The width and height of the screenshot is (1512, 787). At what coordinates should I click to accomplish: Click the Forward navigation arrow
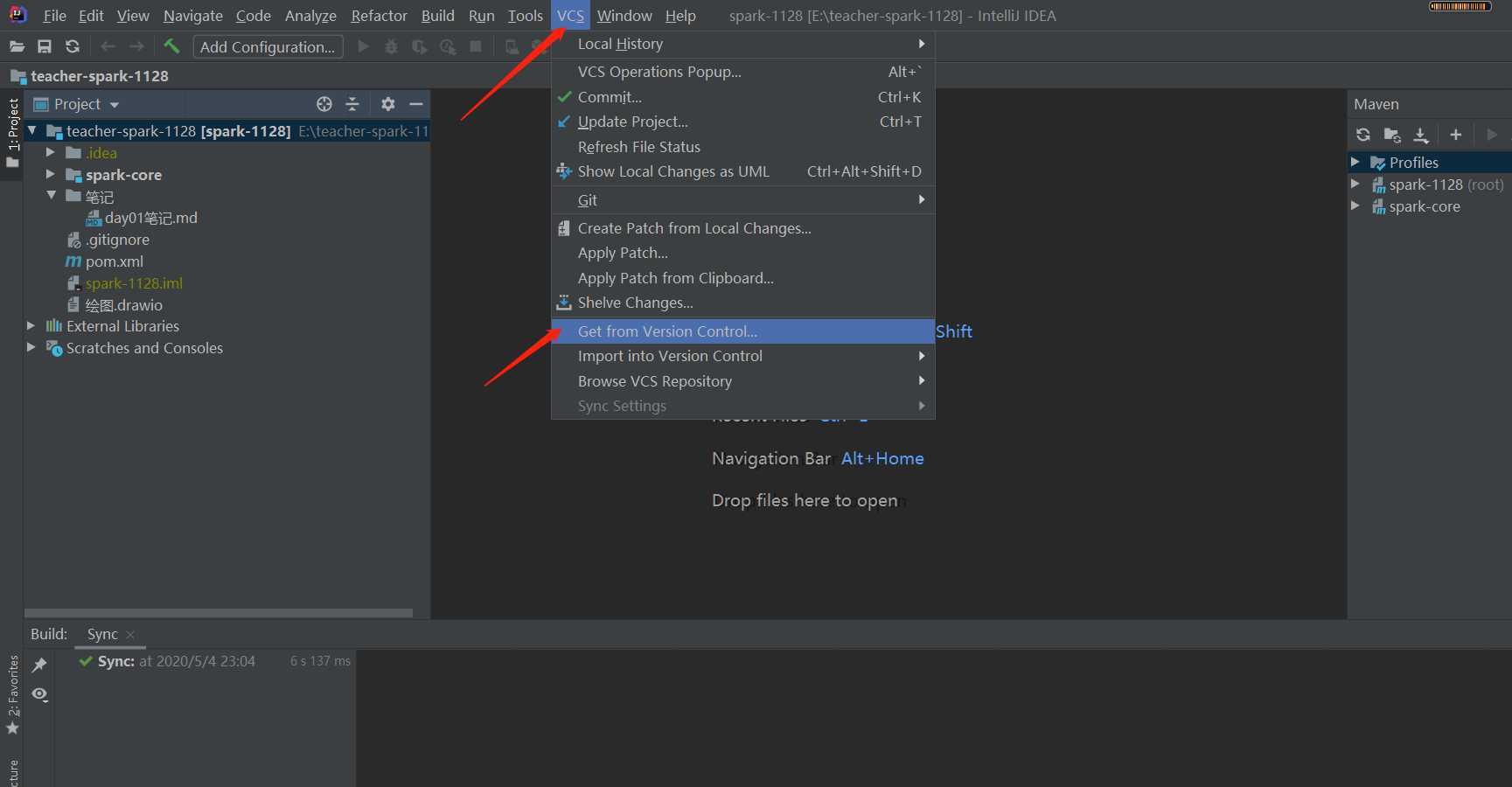[136, 46]
